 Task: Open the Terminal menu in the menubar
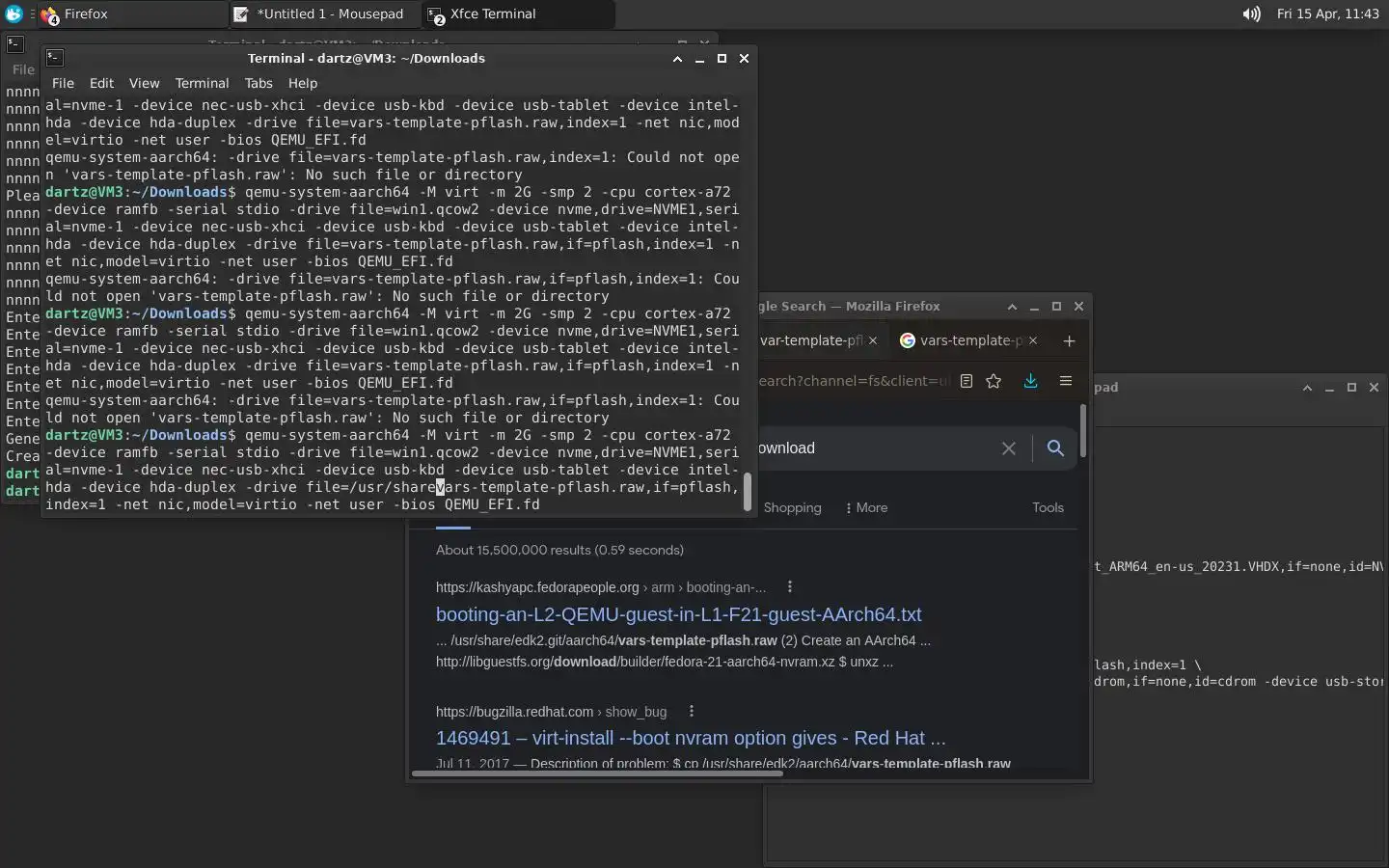(x=202, y=83)
